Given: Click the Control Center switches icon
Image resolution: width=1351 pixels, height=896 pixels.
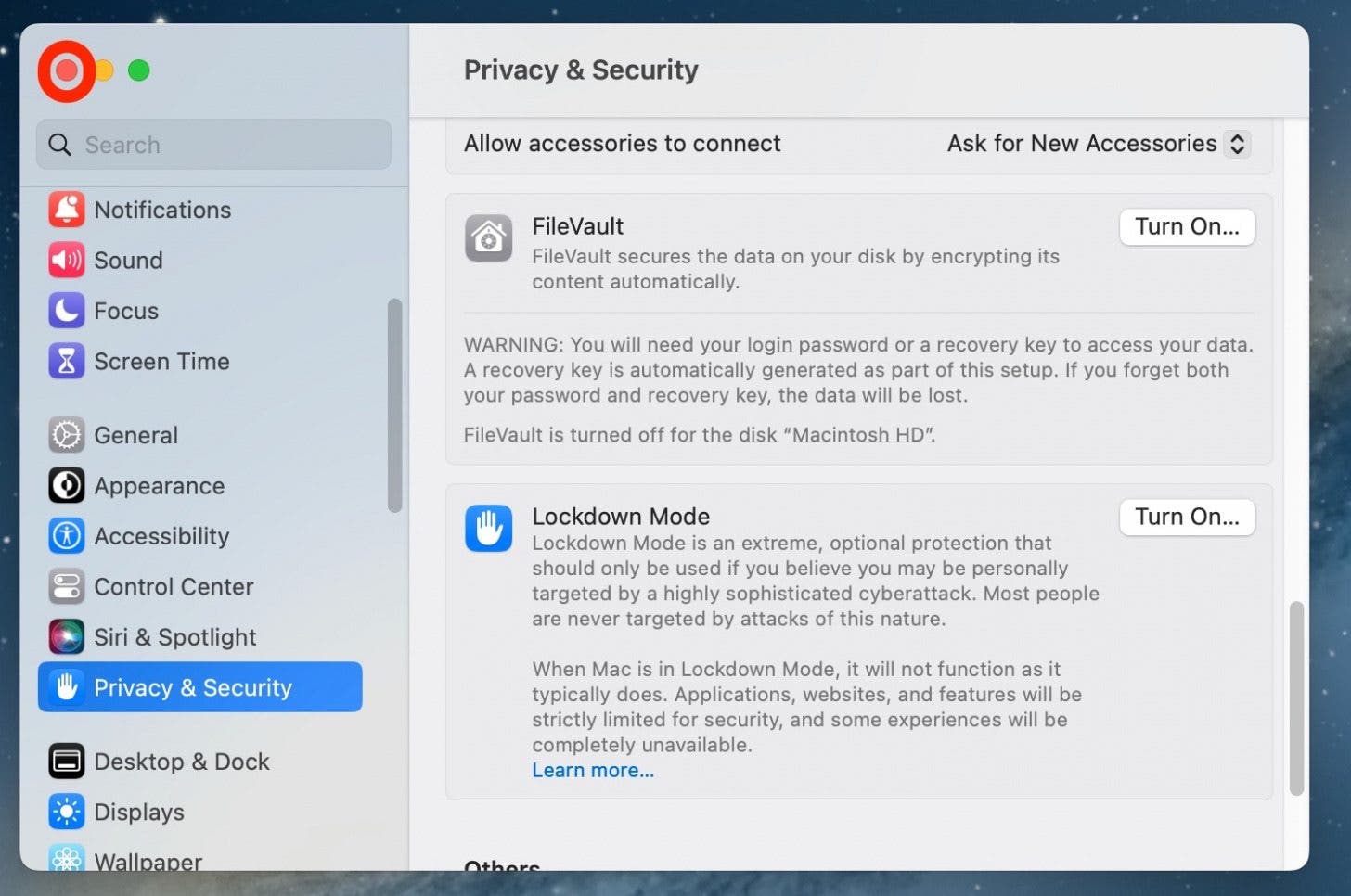Looking at the screenshot, I should (x=67, y=586).
